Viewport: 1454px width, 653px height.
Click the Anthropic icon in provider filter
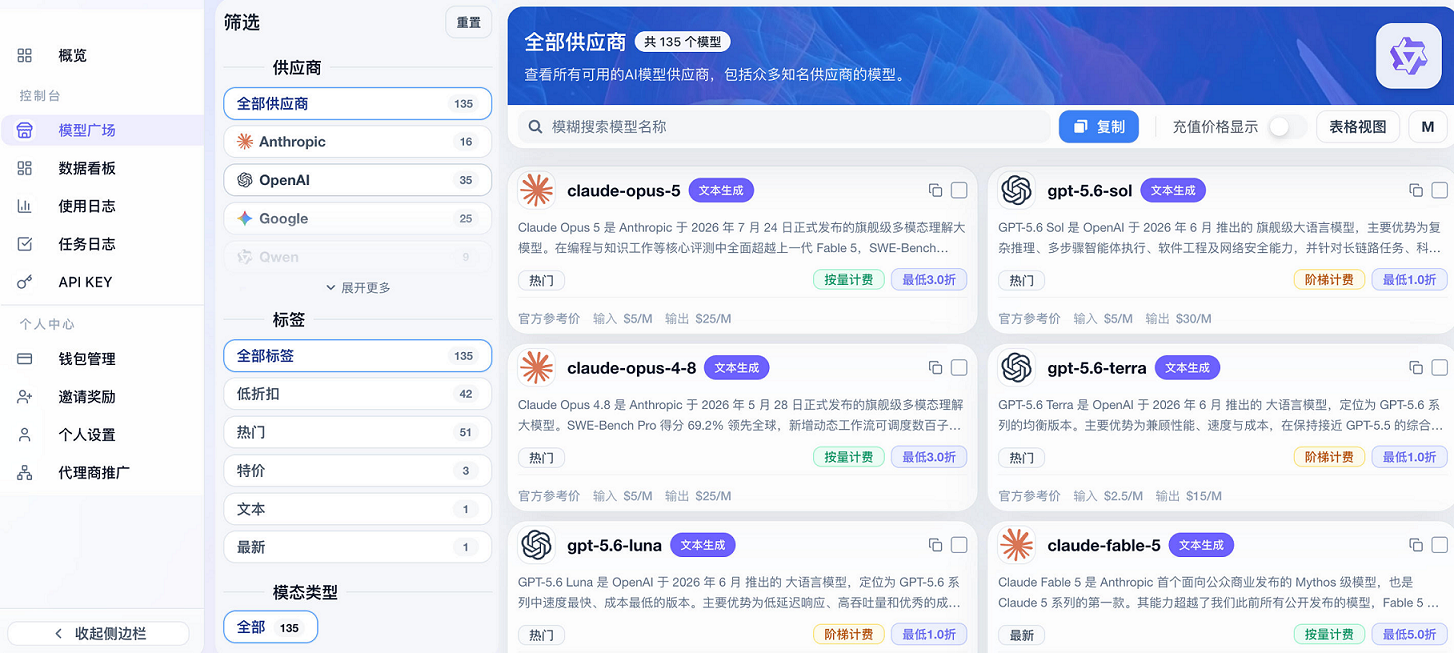(x=244, y=142)
